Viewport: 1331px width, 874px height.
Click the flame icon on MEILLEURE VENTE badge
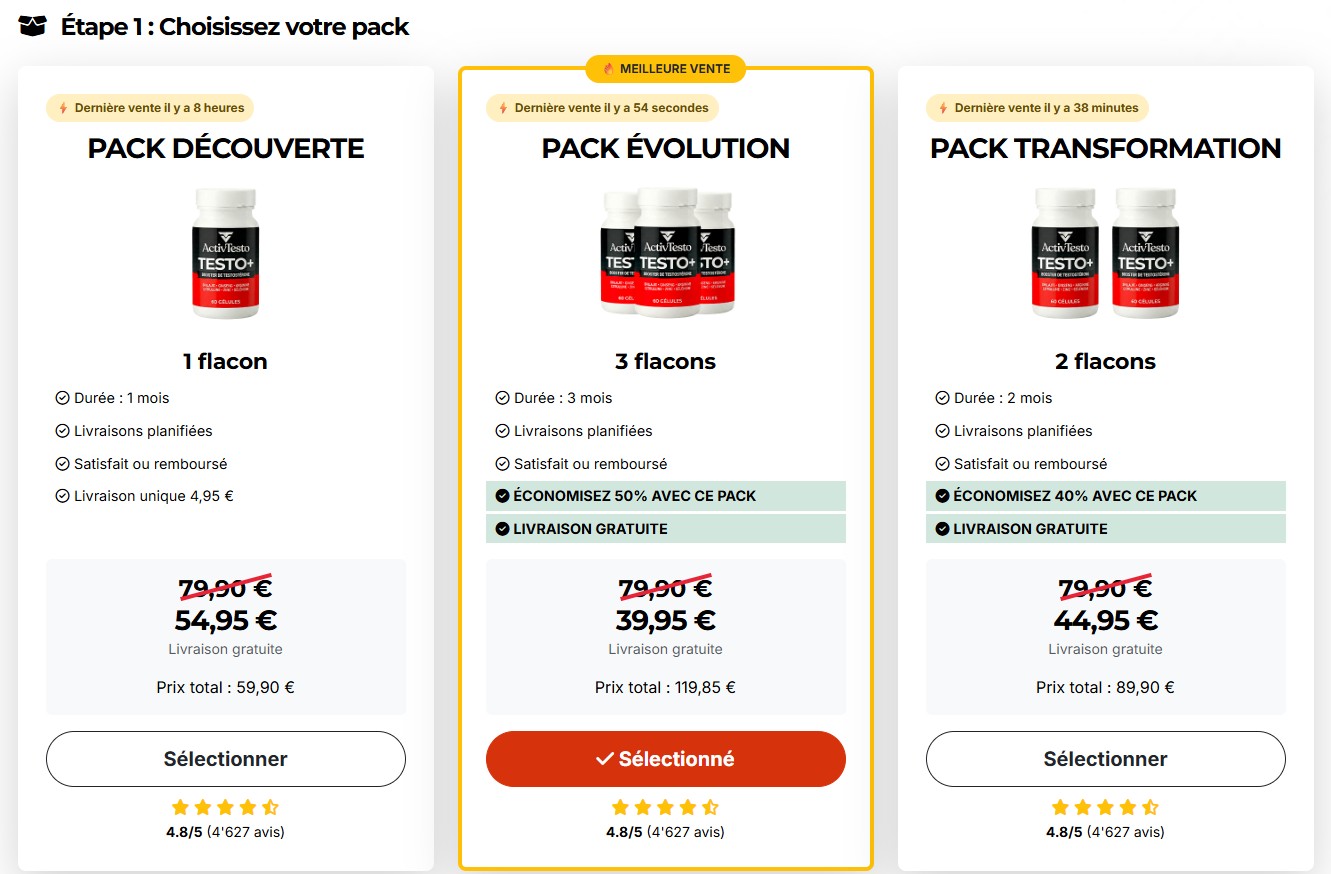click(608, 69)
